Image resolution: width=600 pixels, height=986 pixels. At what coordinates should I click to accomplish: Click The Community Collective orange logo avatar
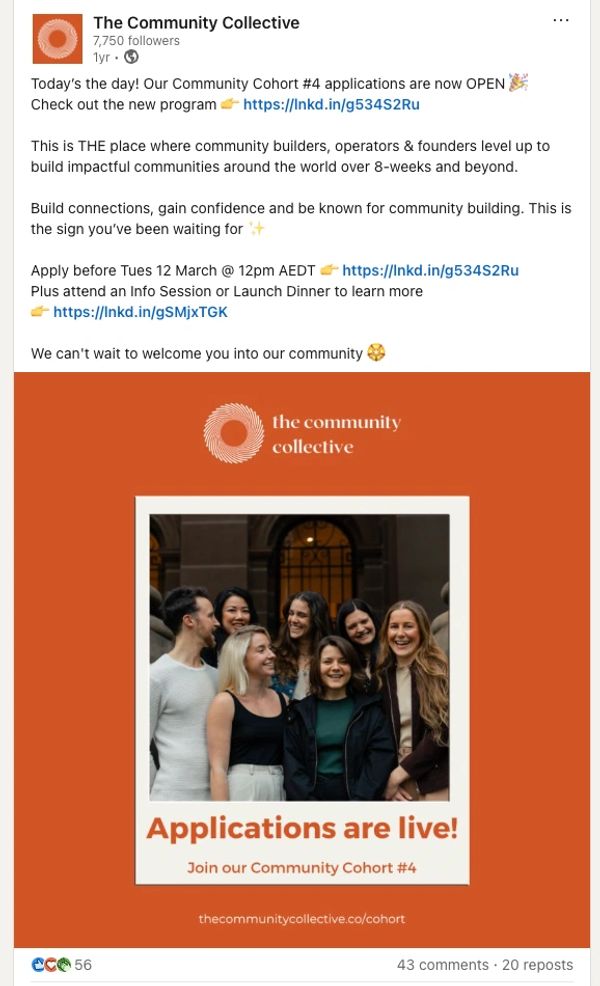[x=57, y=39]
